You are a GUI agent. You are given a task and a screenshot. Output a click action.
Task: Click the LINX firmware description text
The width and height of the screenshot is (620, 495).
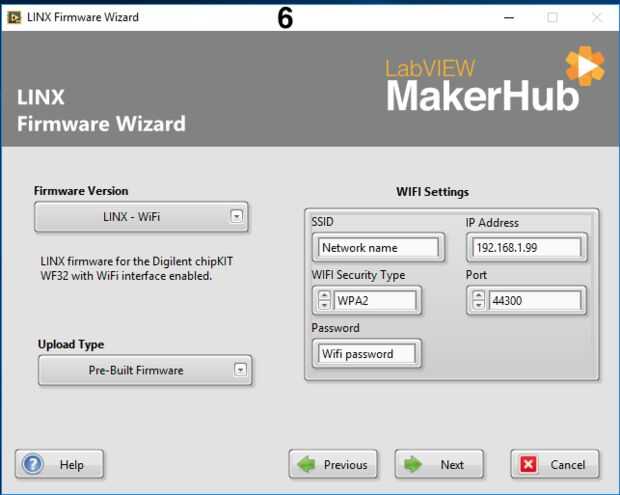pyautogui.click(x=137, y=268)
